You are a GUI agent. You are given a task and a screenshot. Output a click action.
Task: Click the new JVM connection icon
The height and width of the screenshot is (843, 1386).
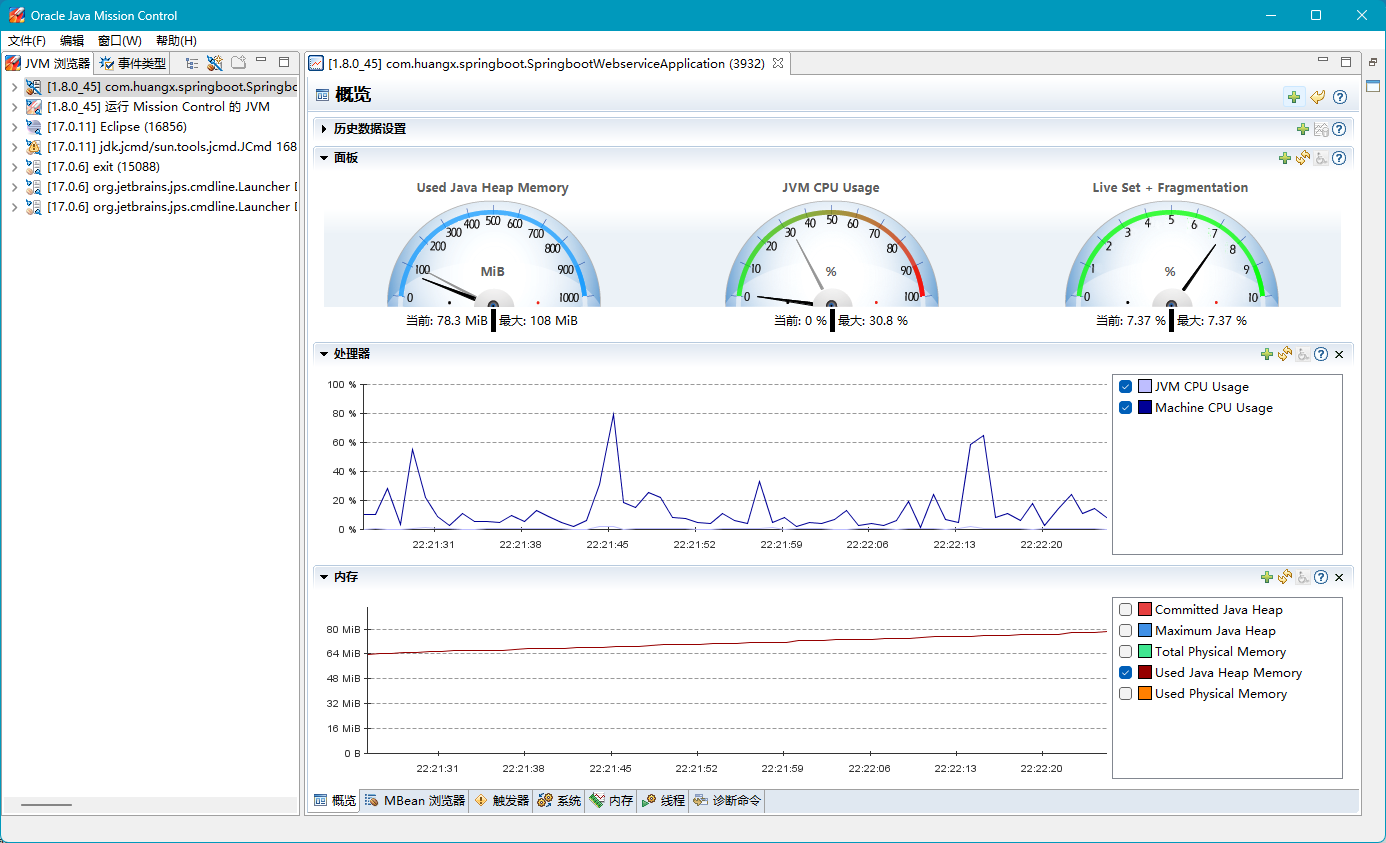click(x=214, y=63)
